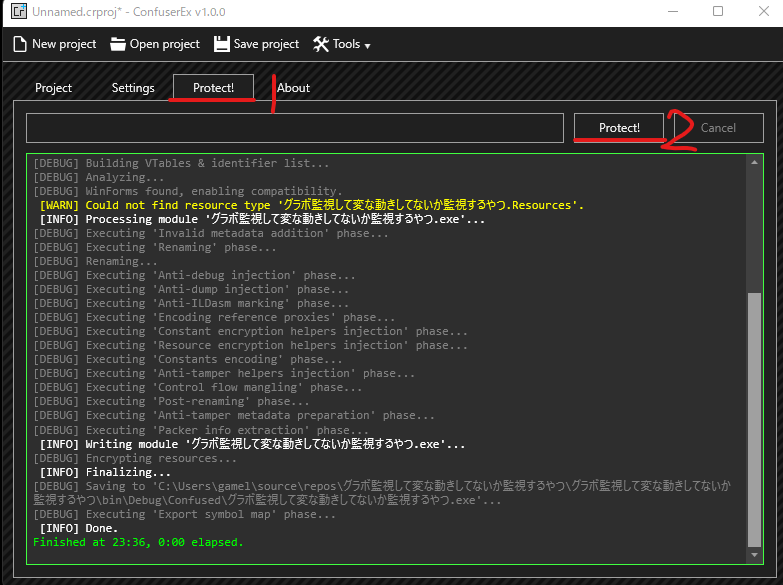Select the 'Post-renaming' phase line
Screen dimensions: 783x585
click(x=171, y=401)
